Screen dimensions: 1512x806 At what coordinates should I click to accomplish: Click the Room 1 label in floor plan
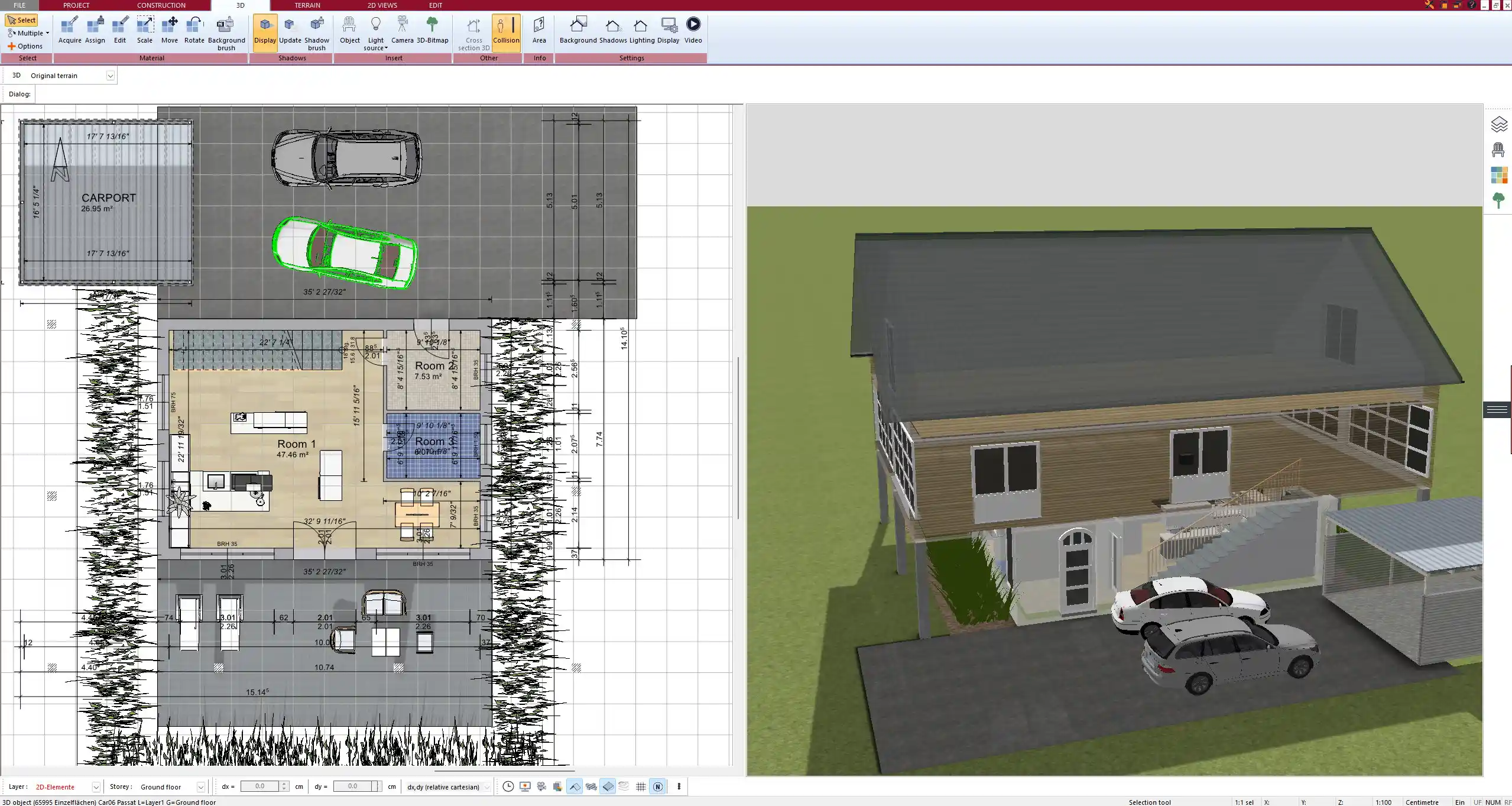[x=297, y=444]
